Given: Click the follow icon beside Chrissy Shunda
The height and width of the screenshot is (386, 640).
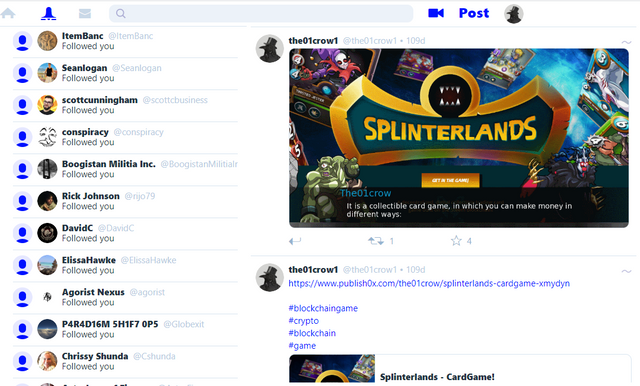Looking at the screenshot, I should tap(22, 362).
